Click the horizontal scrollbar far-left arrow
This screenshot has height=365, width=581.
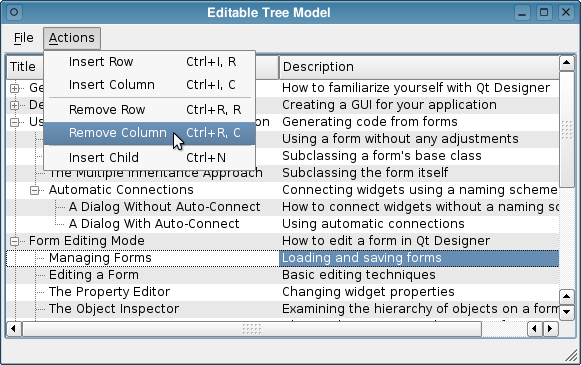point(14,329)
